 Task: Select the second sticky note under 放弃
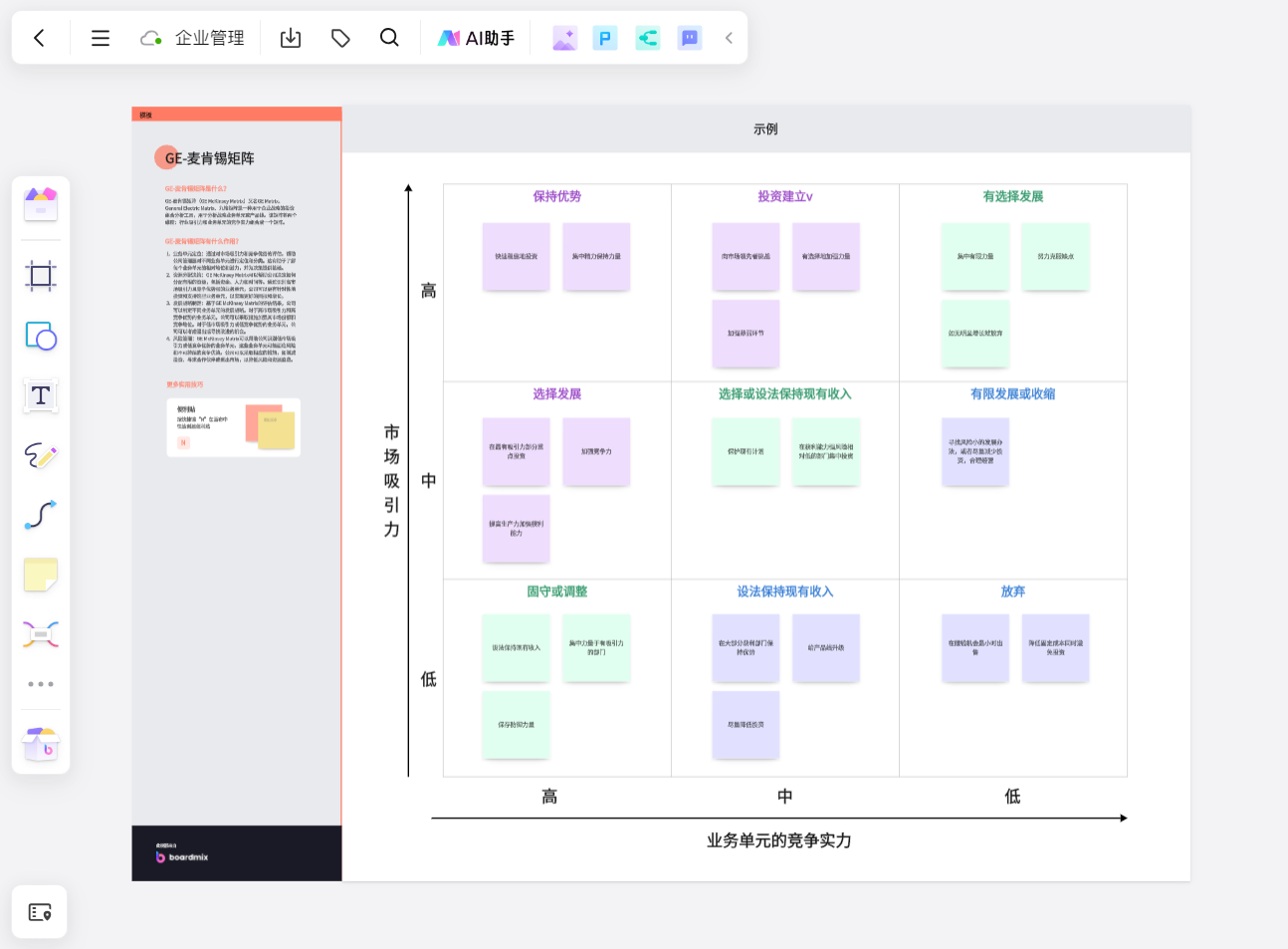1056,648
